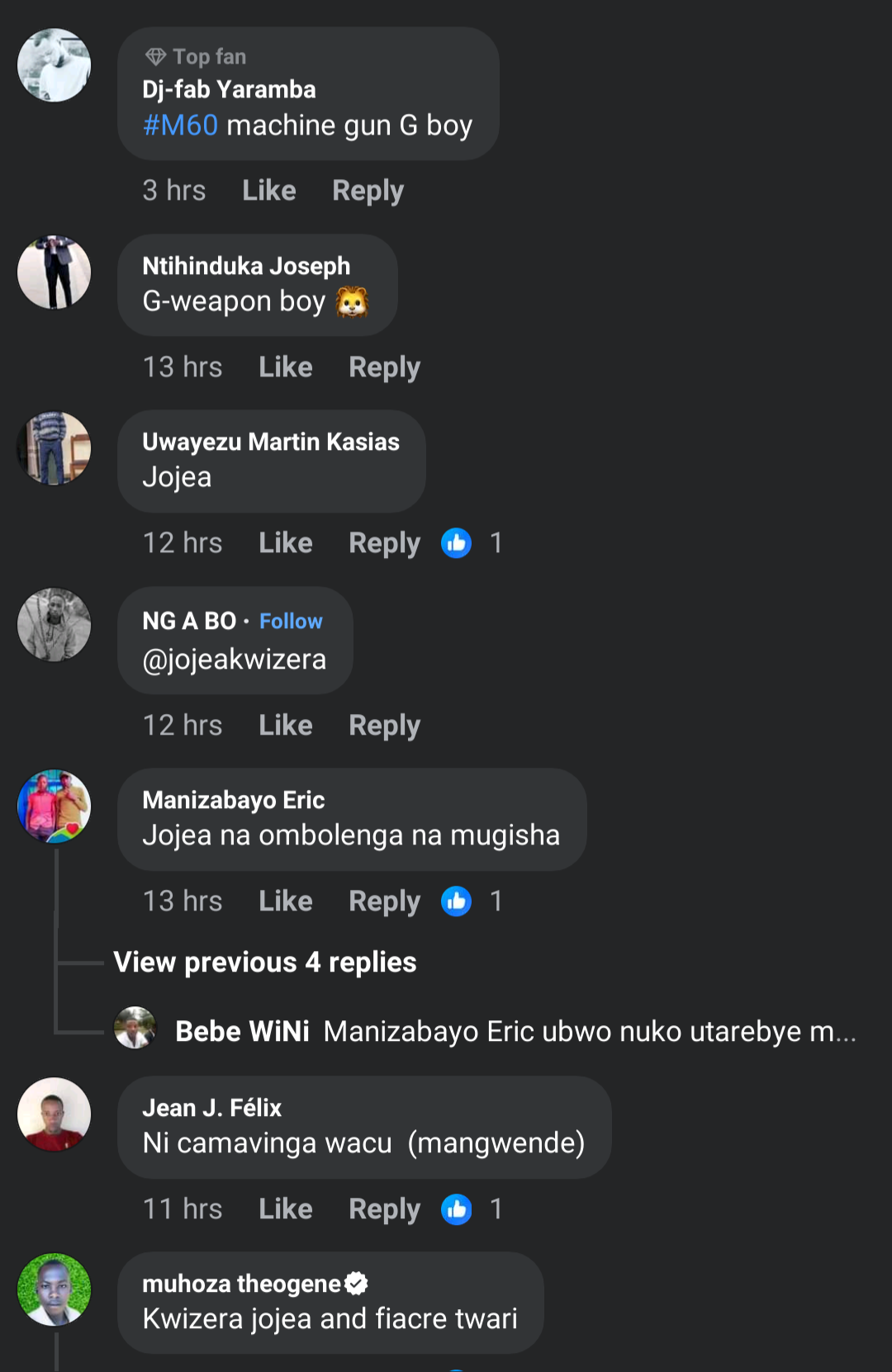Screen dimensions: 892x1372
Task: Open Manizabayo Eric's profile photo
Action: click(x=55, y=807)
